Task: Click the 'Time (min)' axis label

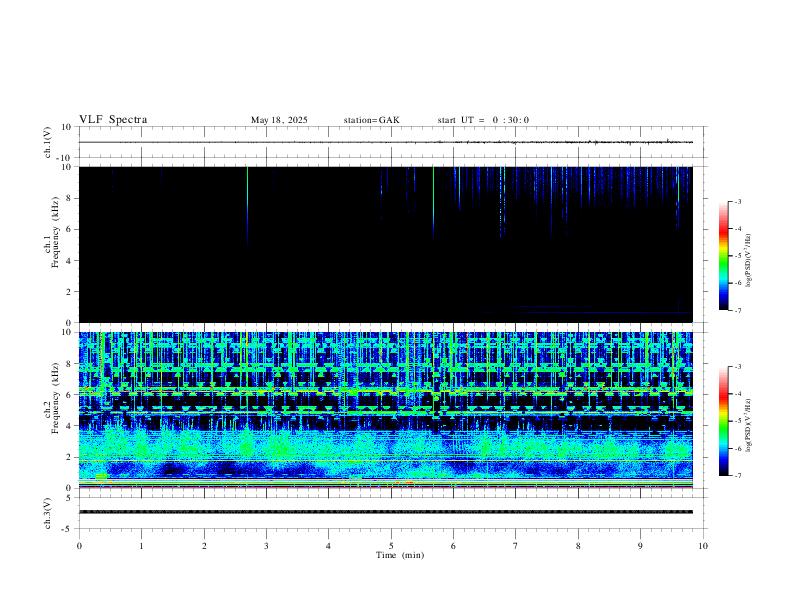Action: click(x=400, y=555)
